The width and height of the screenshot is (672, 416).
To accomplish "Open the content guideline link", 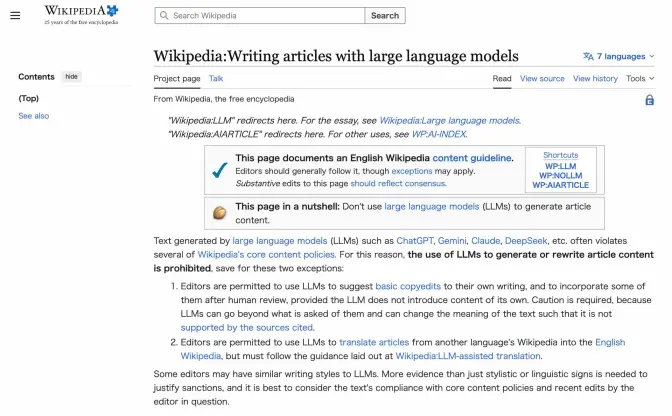I will (472, 158).
